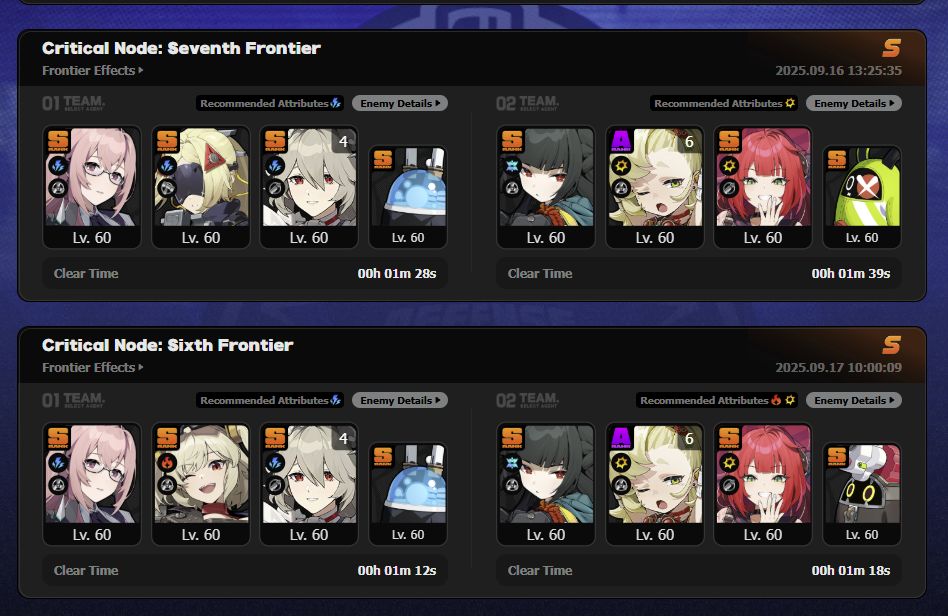
Task: Open Enemy Details for Seventh Frontier Team 01
Action: (400, 103)
